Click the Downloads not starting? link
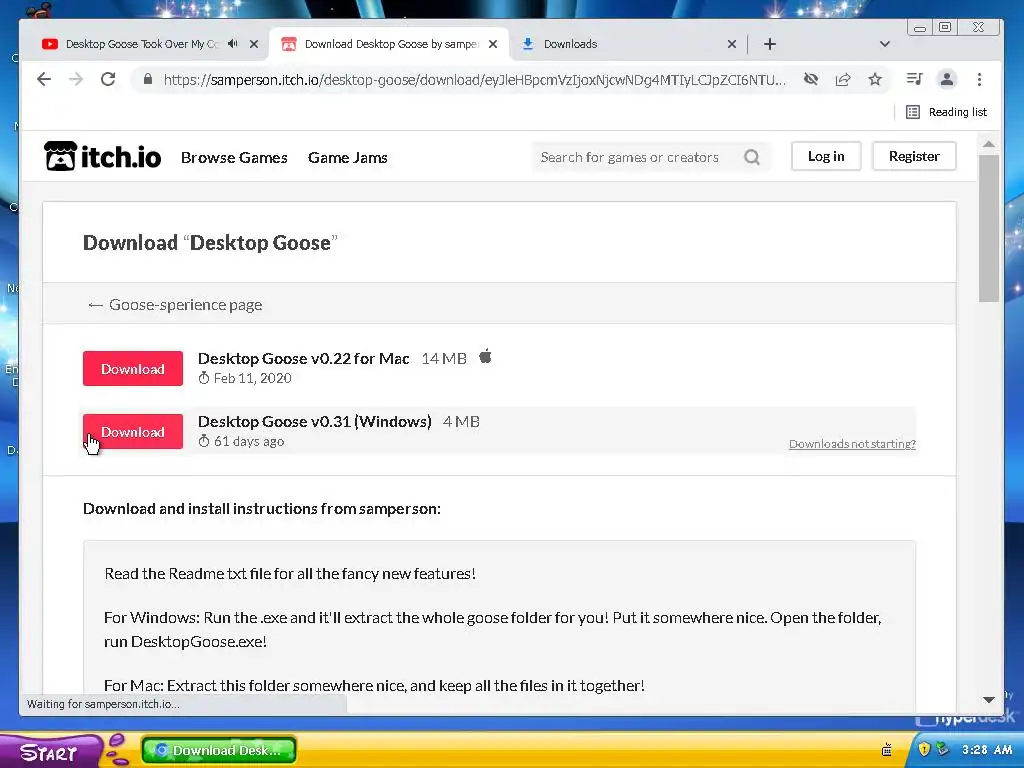1024x768 pixels. 852,444
